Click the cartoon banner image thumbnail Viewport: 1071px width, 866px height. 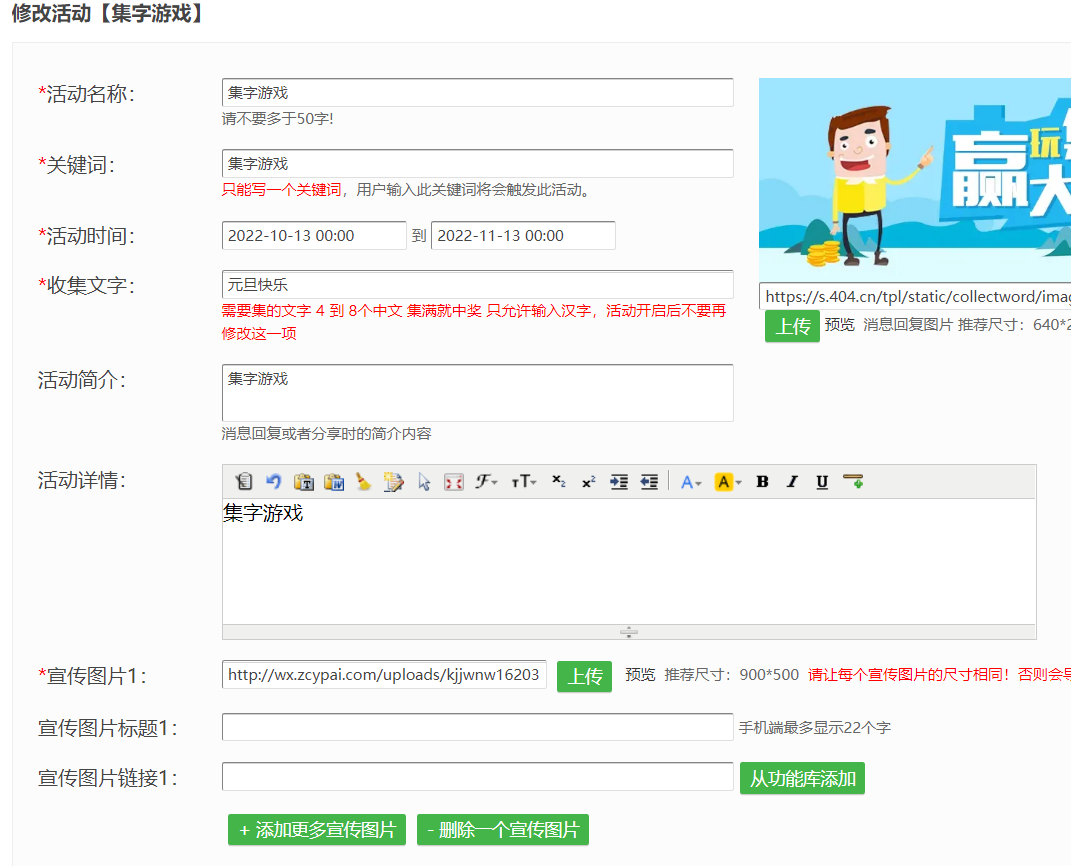(x=915, y=179)
